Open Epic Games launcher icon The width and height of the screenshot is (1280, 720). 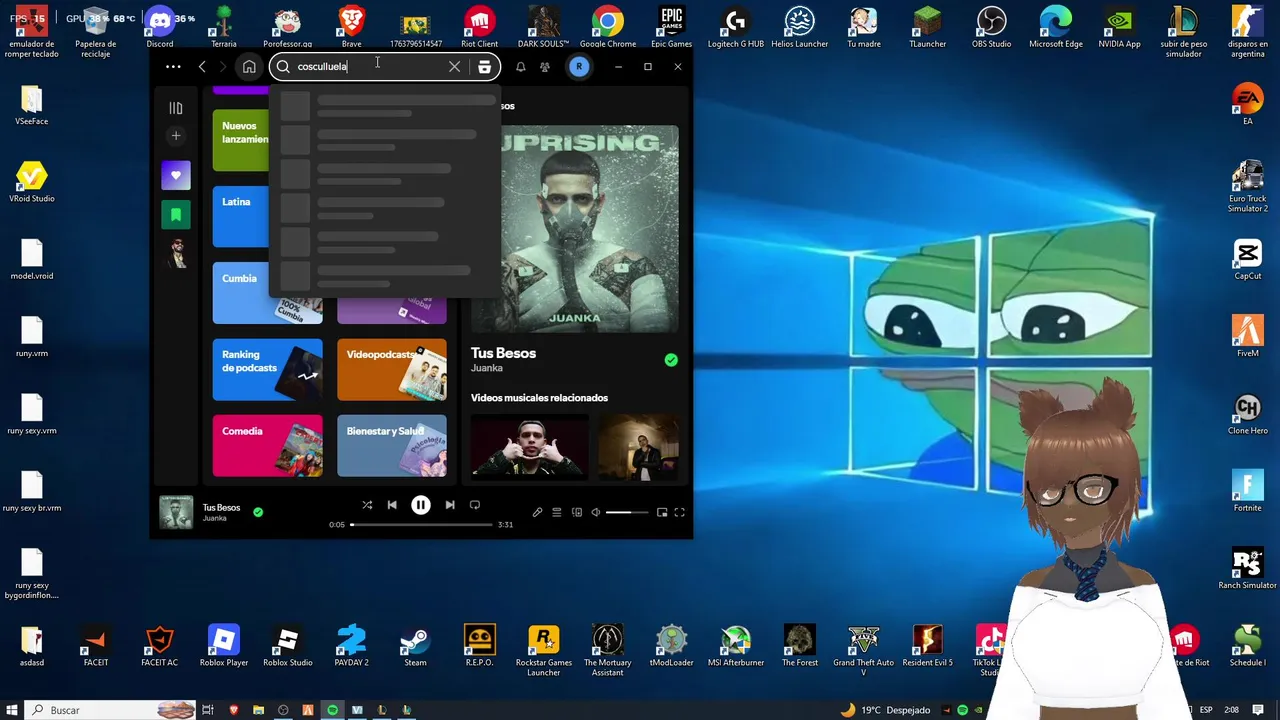tap(671, 27)
